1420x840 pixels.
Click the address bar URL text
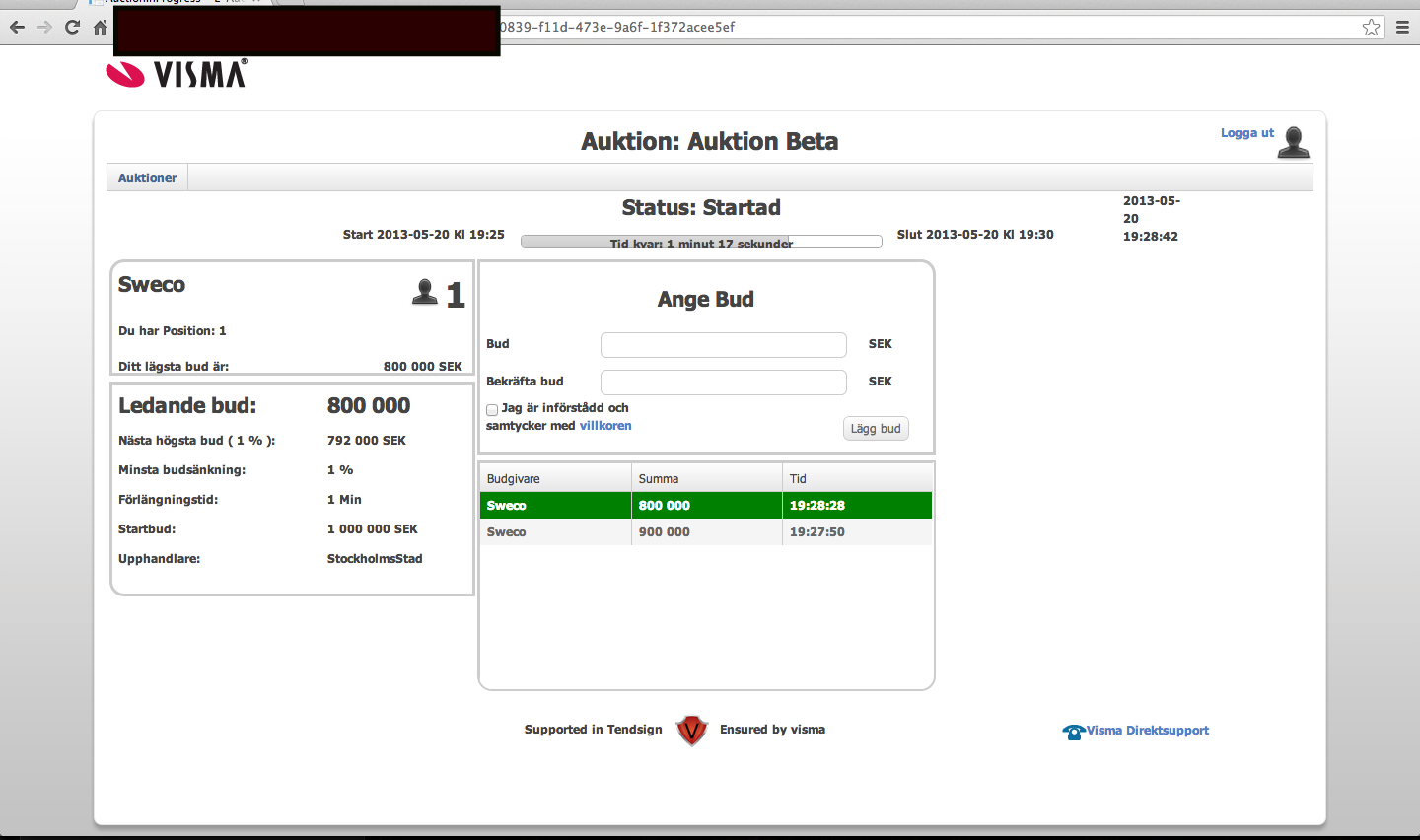click(x=617, y=27)
